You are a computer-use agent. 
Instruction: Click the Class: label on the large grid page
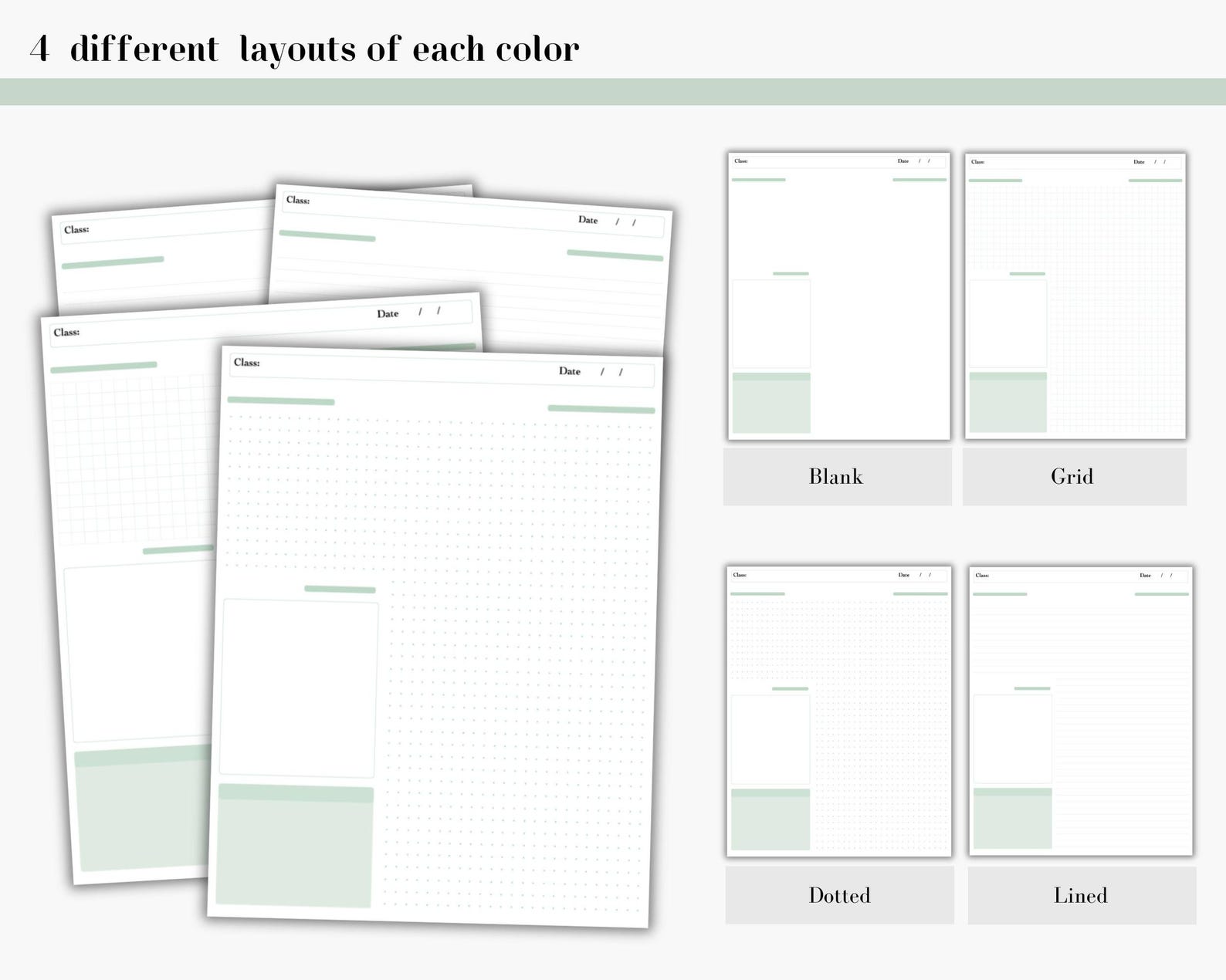pyautogui.click(x=66, y=333)
